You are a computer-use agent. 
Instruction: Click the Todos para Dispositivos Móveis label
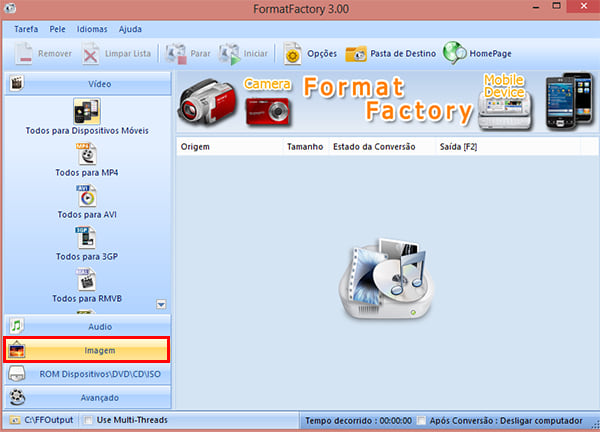(x=87, y=131)
